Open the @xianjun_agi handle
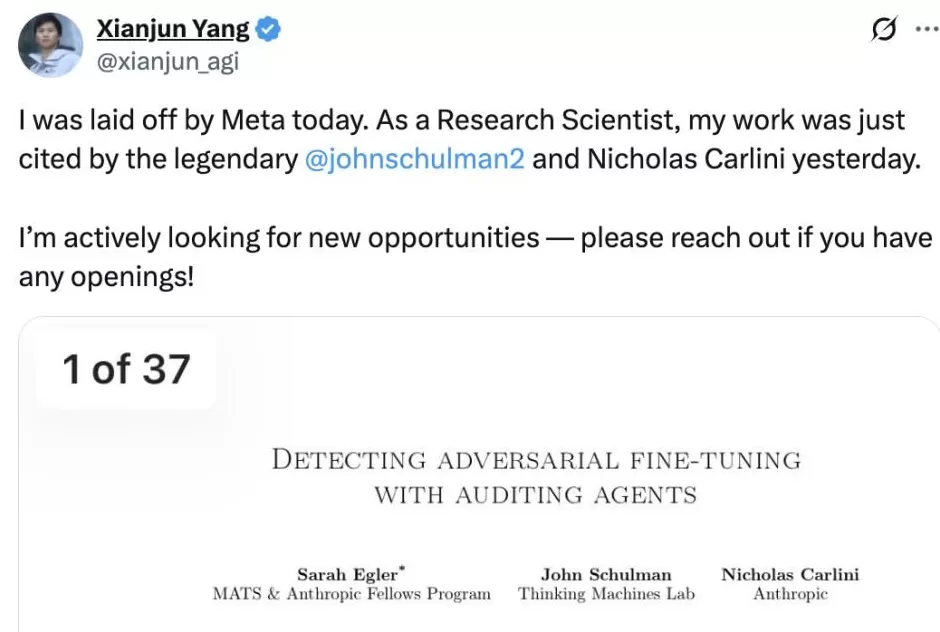The width and height of the screenshot is (940, 632). click(x=167, y=63)
